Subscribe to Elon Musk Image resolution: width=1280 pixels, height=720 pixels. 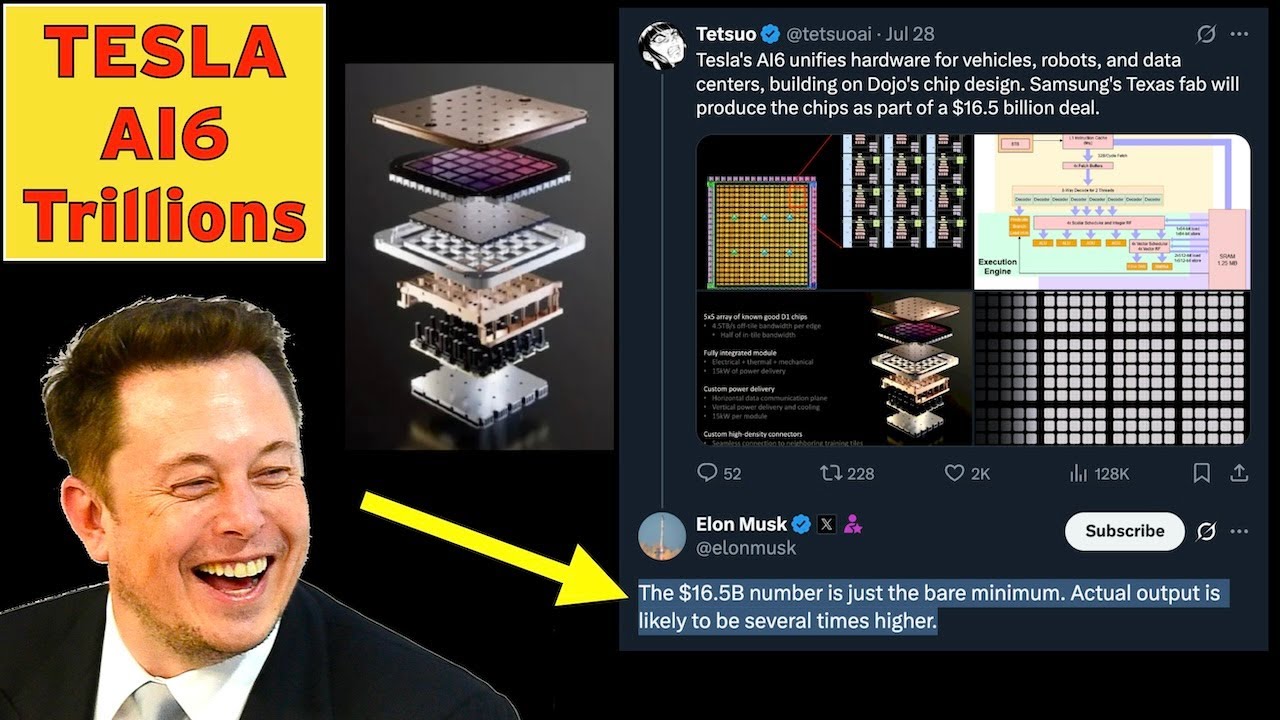(x=1125, y=531)
